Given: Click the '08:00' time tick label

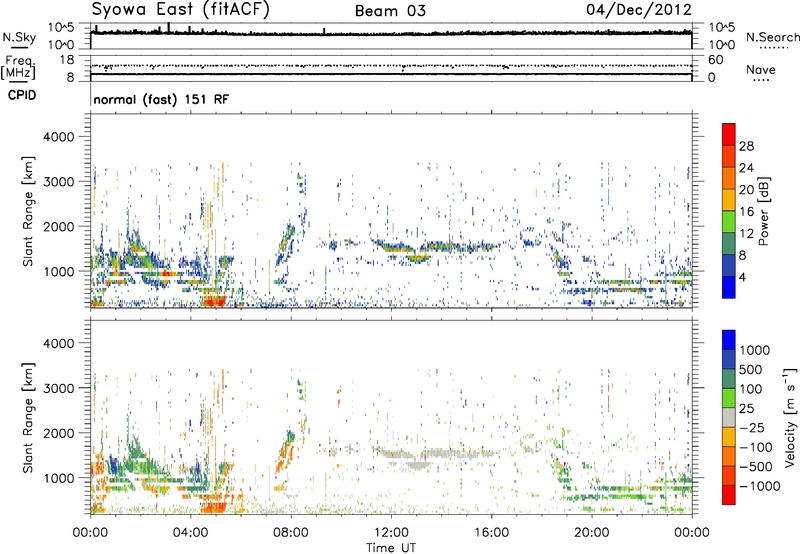Looking at the screenshot, I should click(x=291, y=533).
